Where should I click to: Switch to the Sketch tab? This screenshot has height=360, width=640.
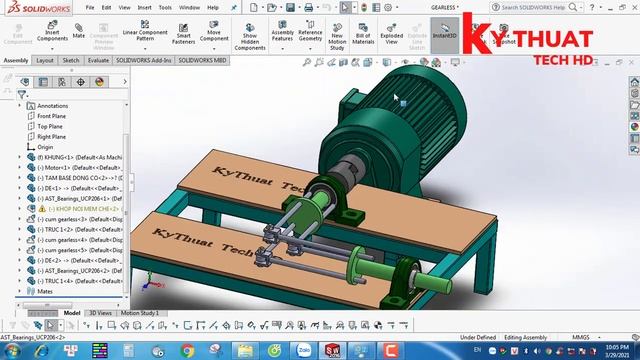click(x=71, y=60)
